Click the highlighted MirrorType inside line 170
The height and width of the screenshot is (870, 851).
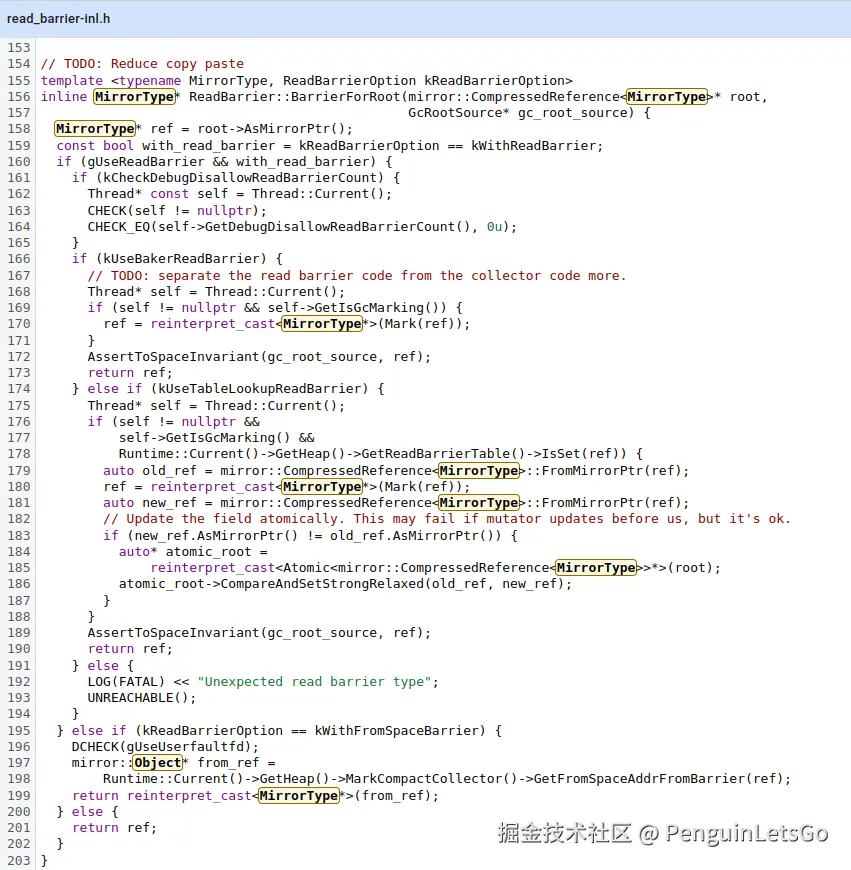pos(322,323)
